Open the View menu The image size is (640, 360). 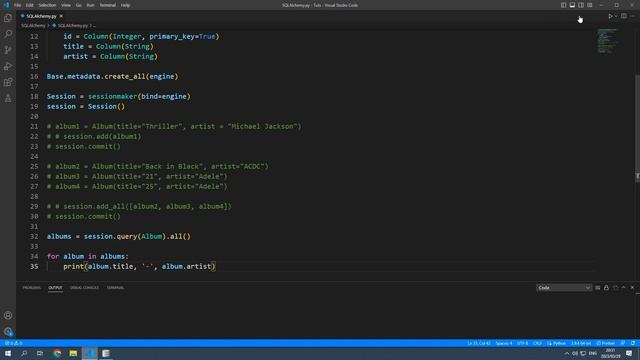(66, 5)
